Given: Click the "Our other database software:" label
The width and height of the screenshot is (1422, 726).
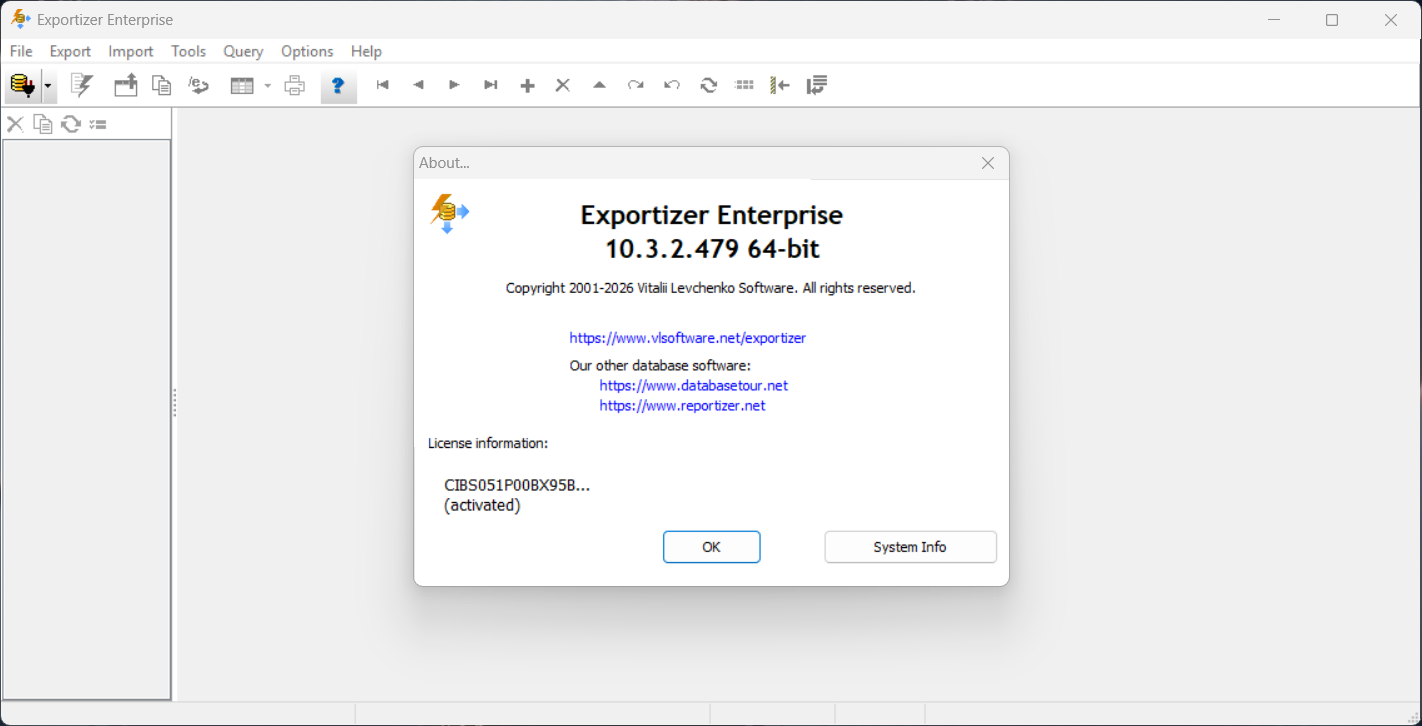Looking at the screenshot, I should tap(660, 365).
